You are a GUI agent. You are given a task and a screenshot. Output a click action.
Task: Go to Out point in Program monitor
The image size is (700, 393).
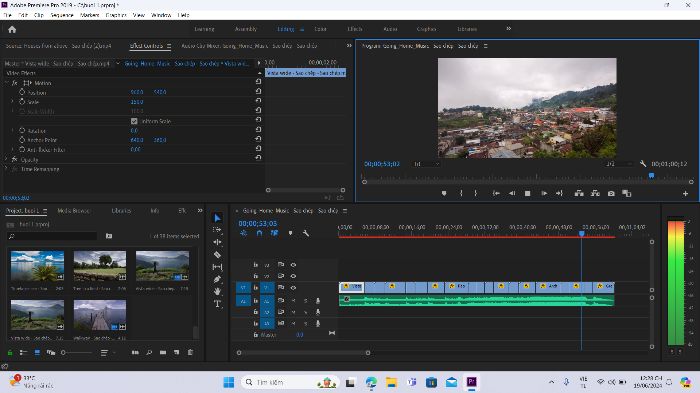click(x=559, y=193)
